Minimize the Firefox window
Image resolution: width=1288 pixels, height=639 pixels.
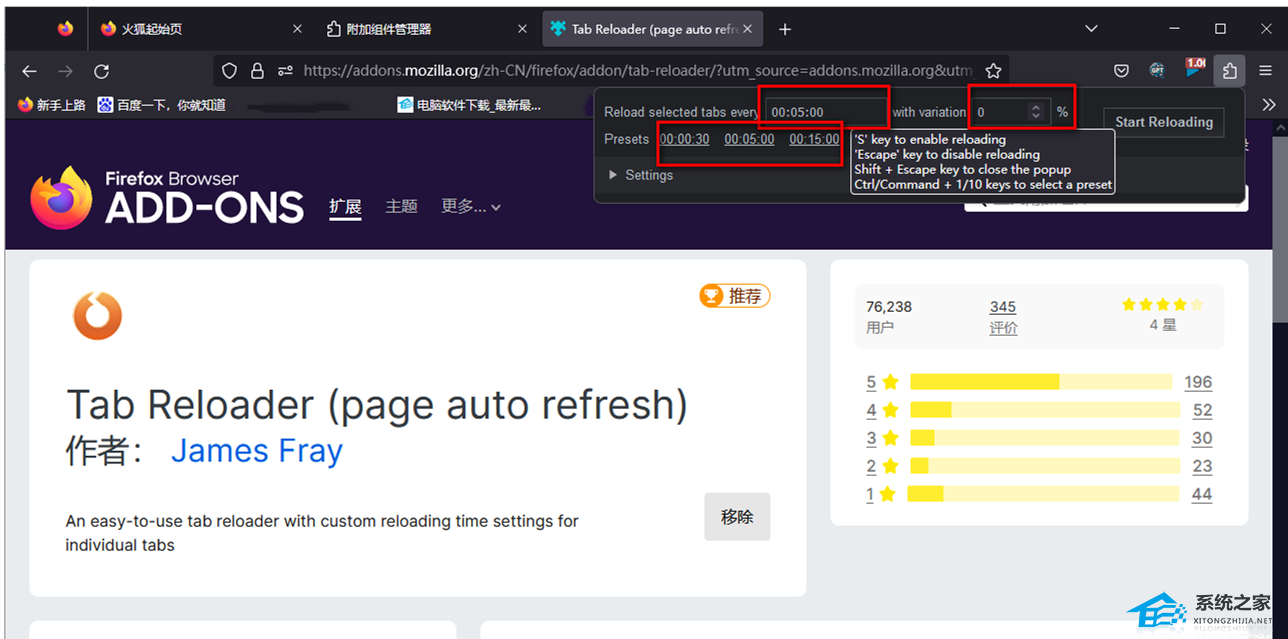point(1175,29)
